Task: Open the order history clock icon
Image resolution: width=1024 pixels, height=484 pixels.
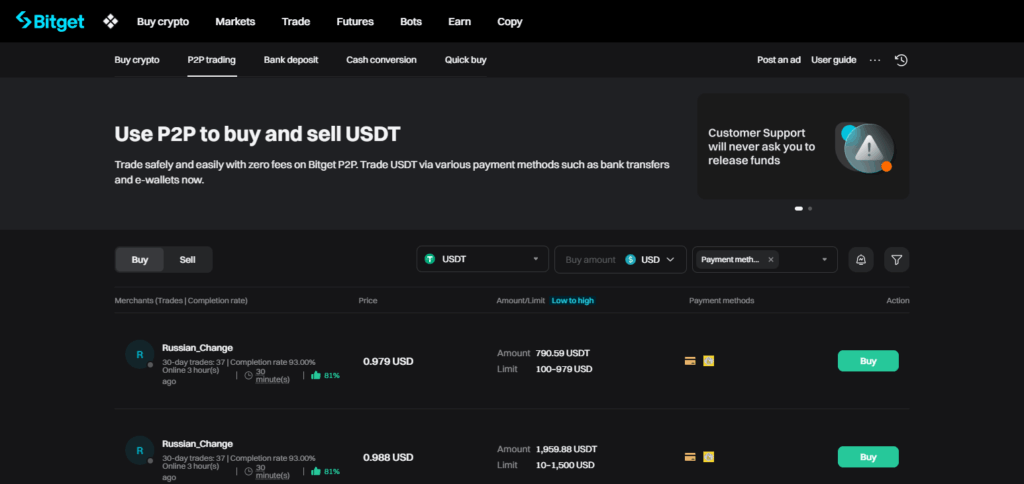Action: (901, 60)
